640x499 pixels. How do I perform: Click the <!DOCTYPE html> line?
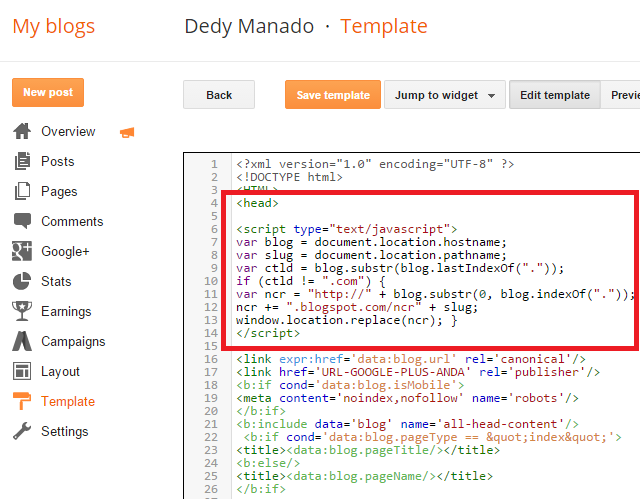(x=289, y=177)
